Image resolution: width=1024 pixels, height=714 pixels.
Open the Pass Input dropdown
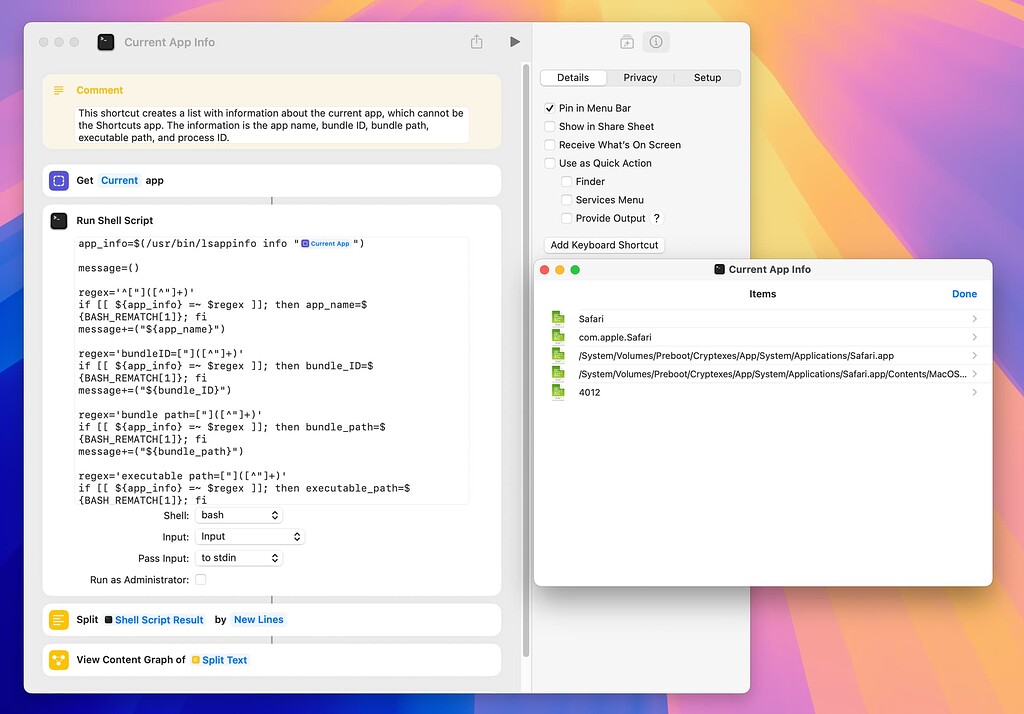coord(239,558)
